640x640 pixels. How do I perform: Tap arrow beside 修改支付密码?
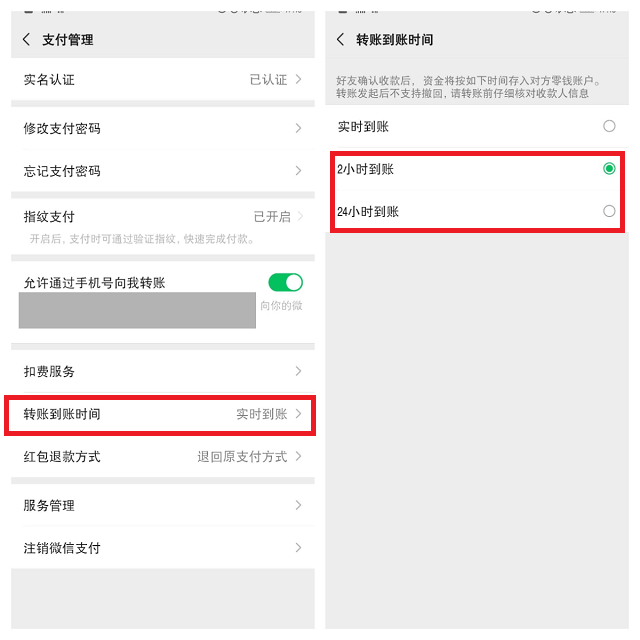click(298, 128)
